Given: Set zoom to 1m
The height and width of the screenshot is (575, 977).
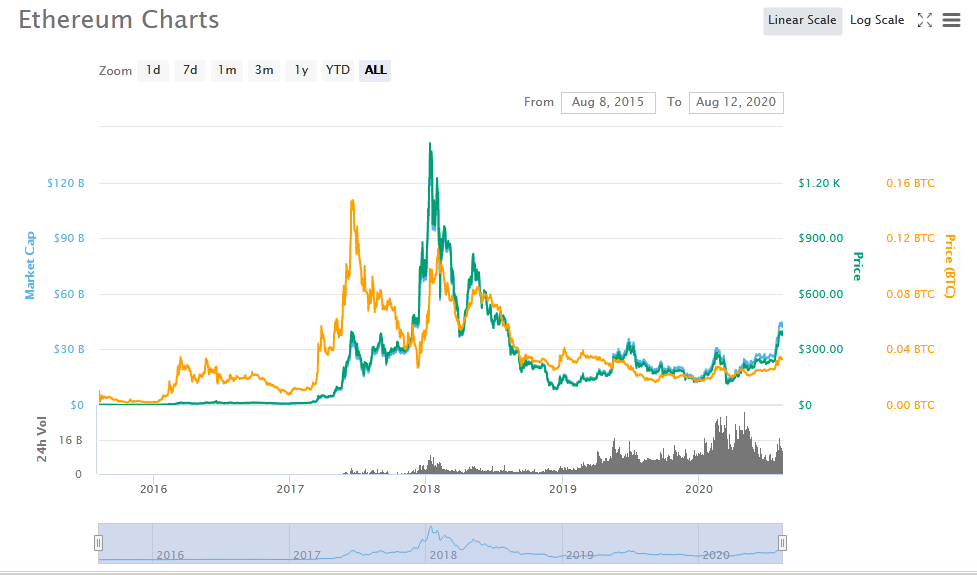Looking at the screenshot, I should tap(227, 70).
